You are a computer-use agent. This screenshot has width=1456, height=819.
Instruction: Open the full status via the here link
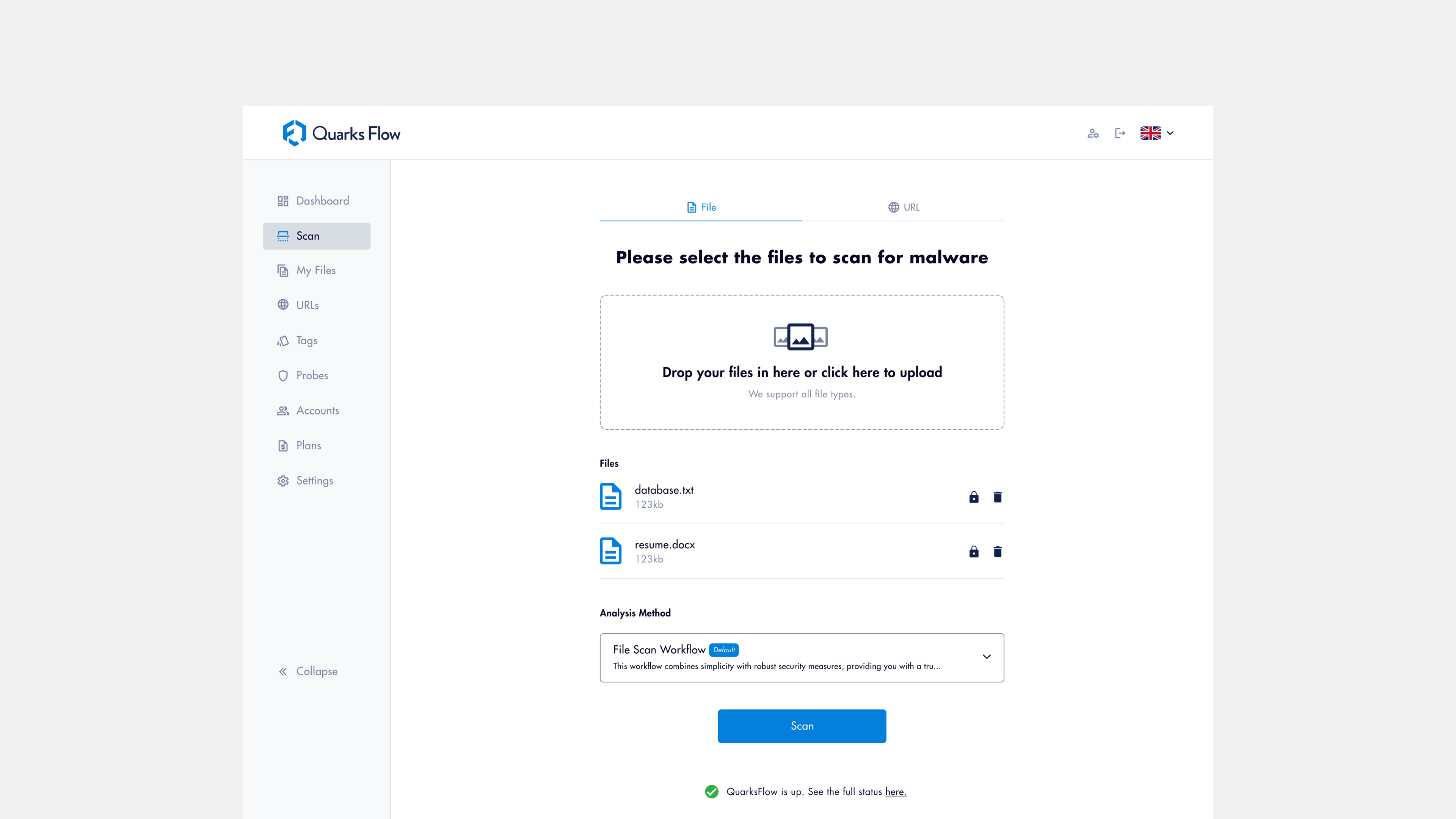point(895,792)
